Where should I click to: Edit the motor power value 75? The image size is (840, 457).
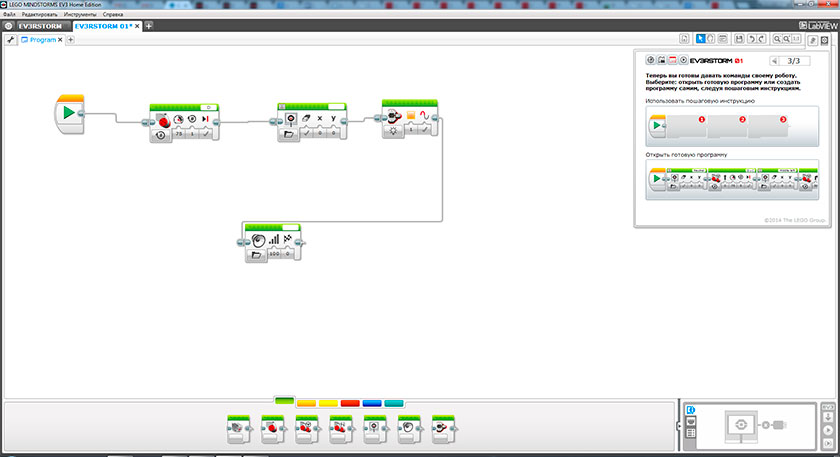[179, 133]
